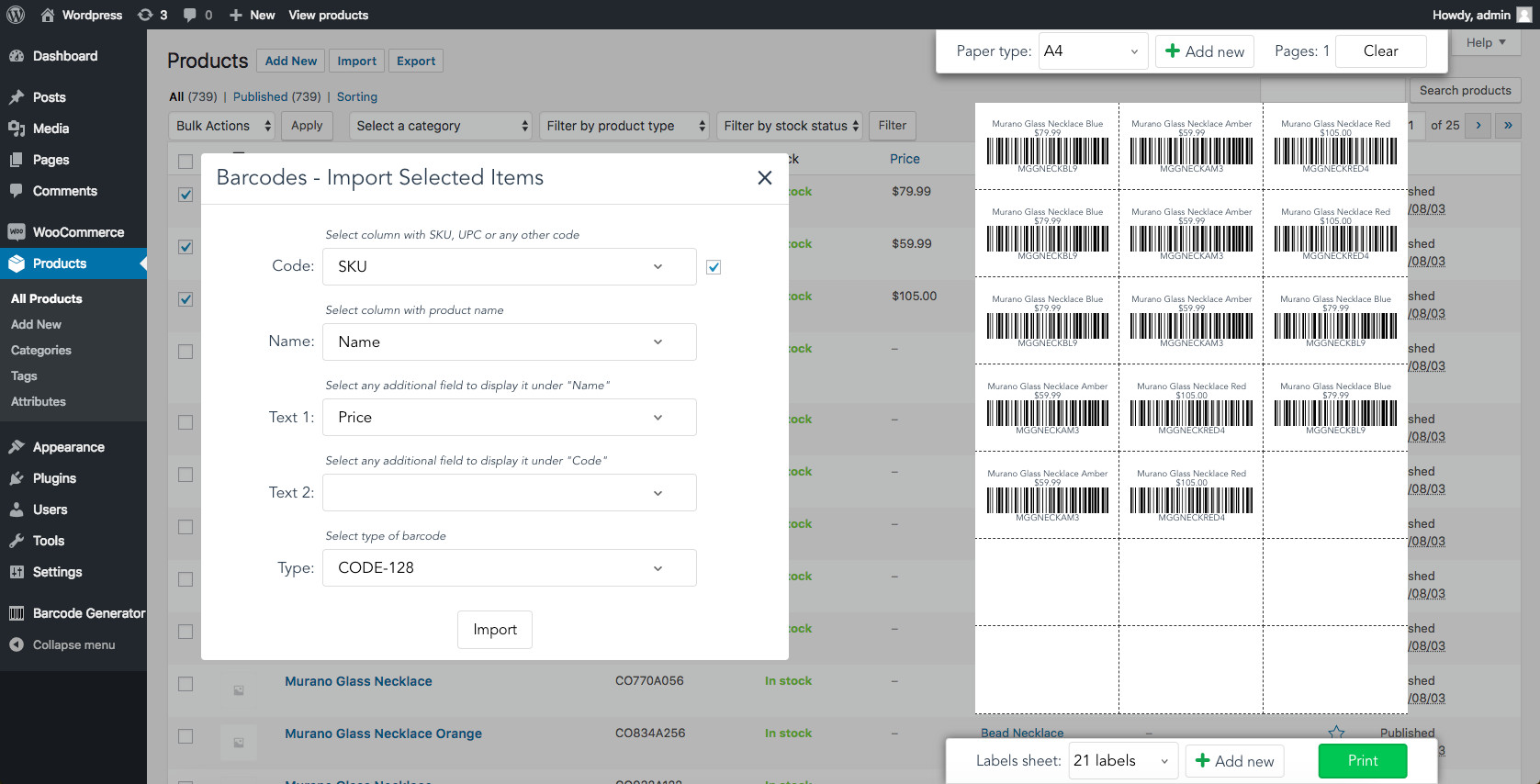Click the admin avatar in top bar
This screenshot has width=1540, height=784.
click(1523, 15)
